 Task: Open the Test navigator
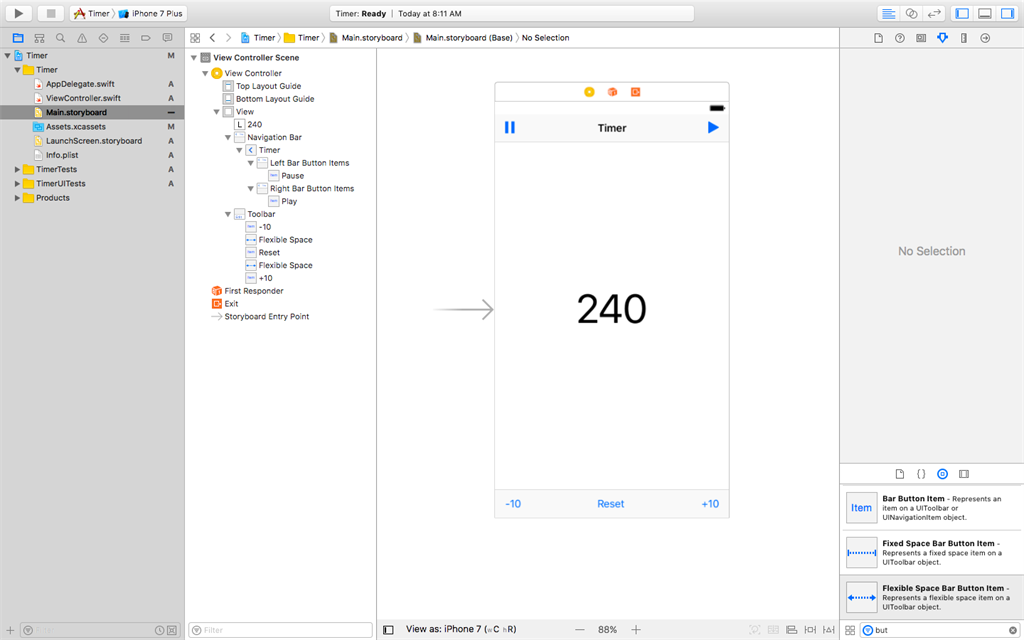[x=103, y=38]
